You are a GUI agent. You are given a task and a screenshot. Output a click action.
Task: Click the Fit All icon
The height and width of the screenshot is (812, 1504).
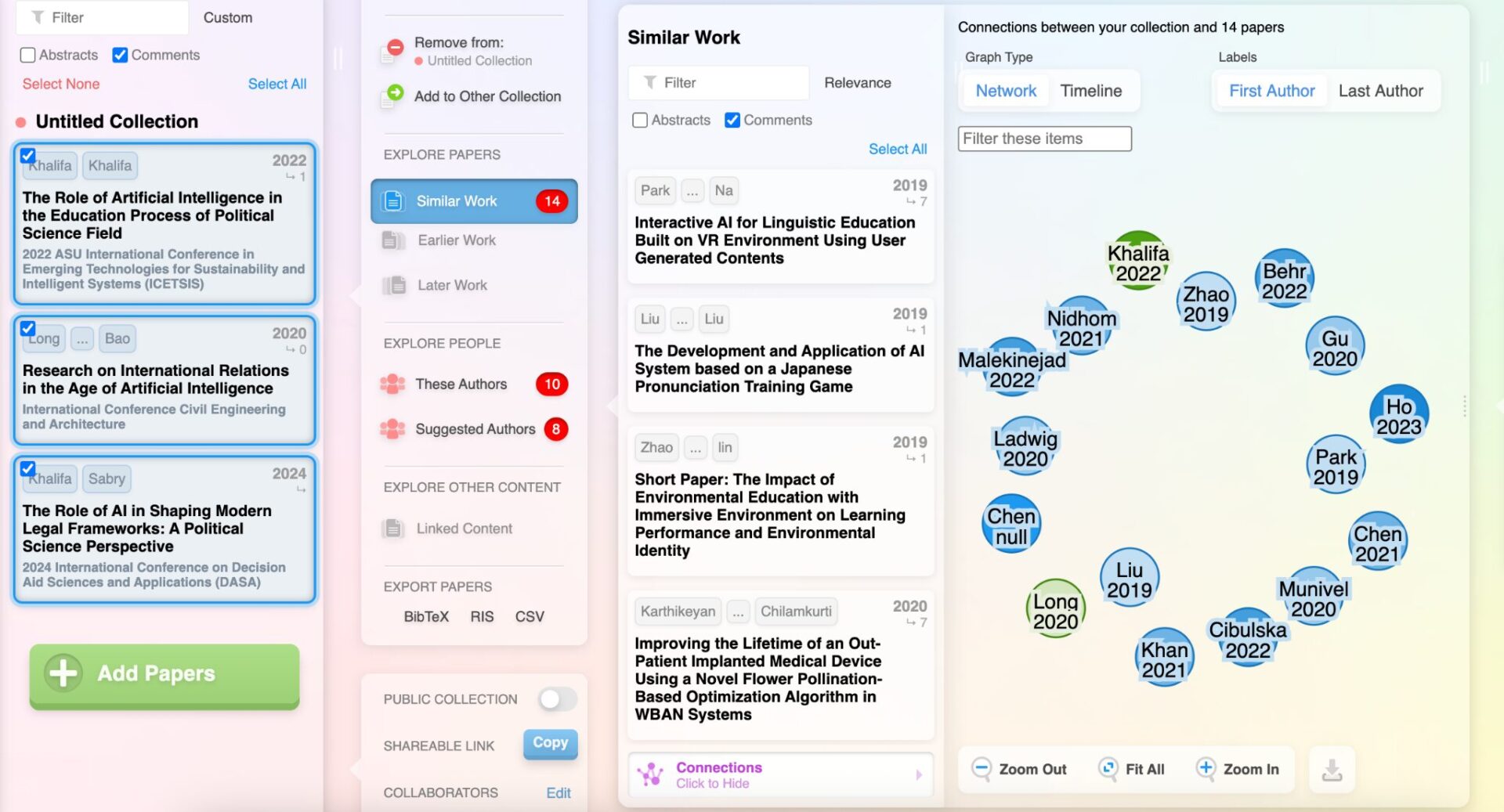tap(1108, 768)
